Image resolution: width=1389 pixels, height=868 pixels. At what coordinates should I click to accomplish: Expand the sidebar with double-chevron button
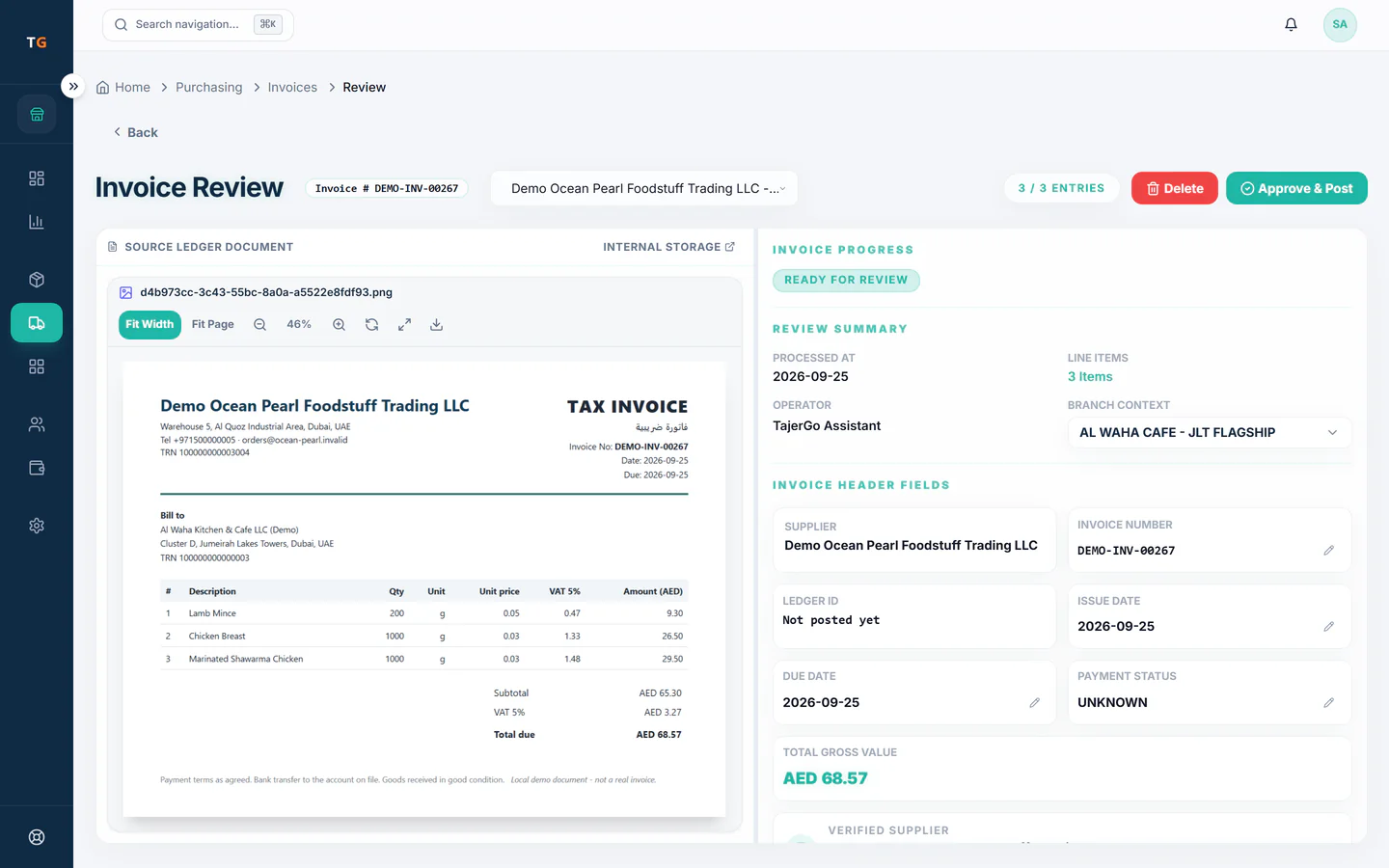pos(73,86)
